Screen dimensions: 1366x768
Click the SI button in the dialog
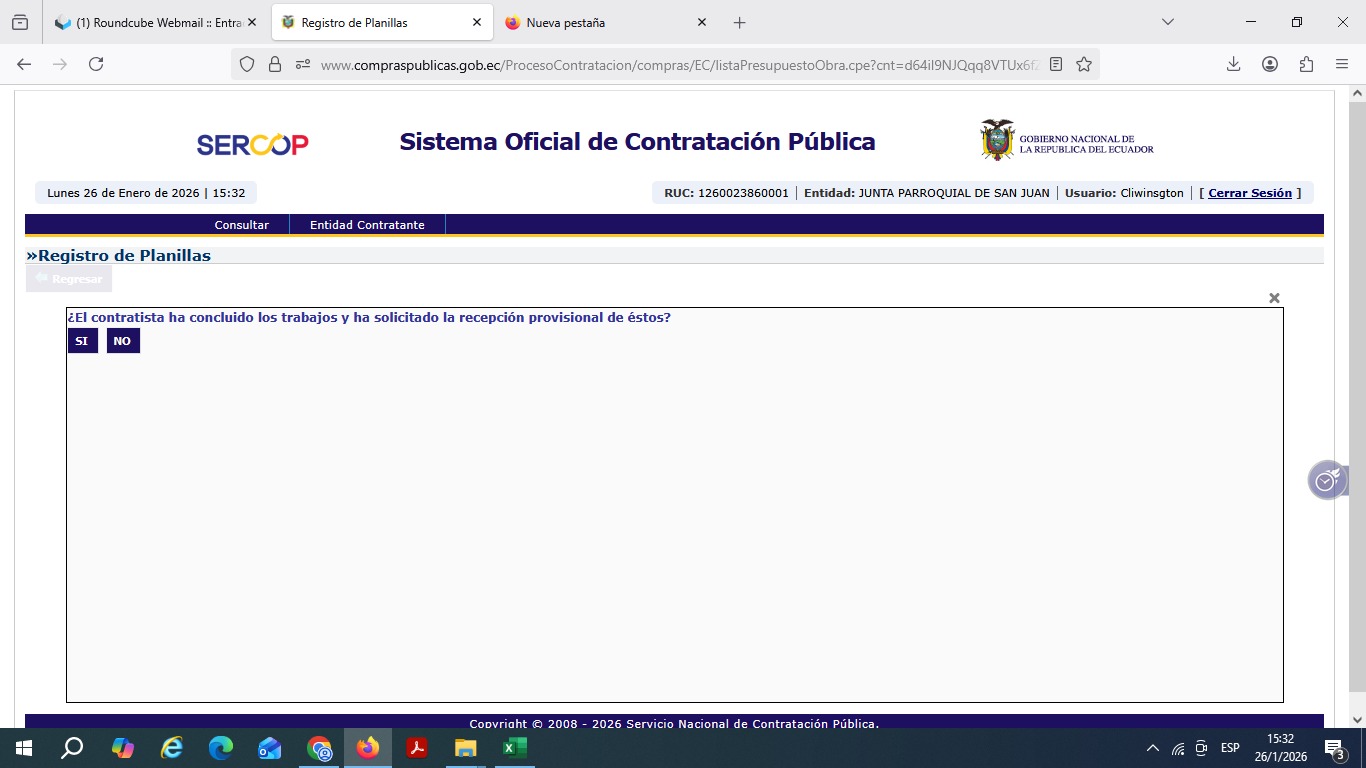82,341
